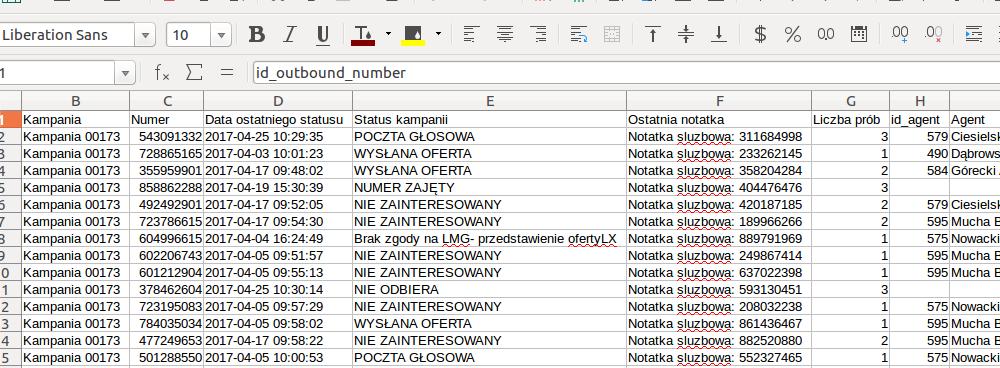Image resolution: width=1000 pixels, height=368 pixels.
Task: Select cell '2017-04-25 10:30:14'
Action: 278,290
